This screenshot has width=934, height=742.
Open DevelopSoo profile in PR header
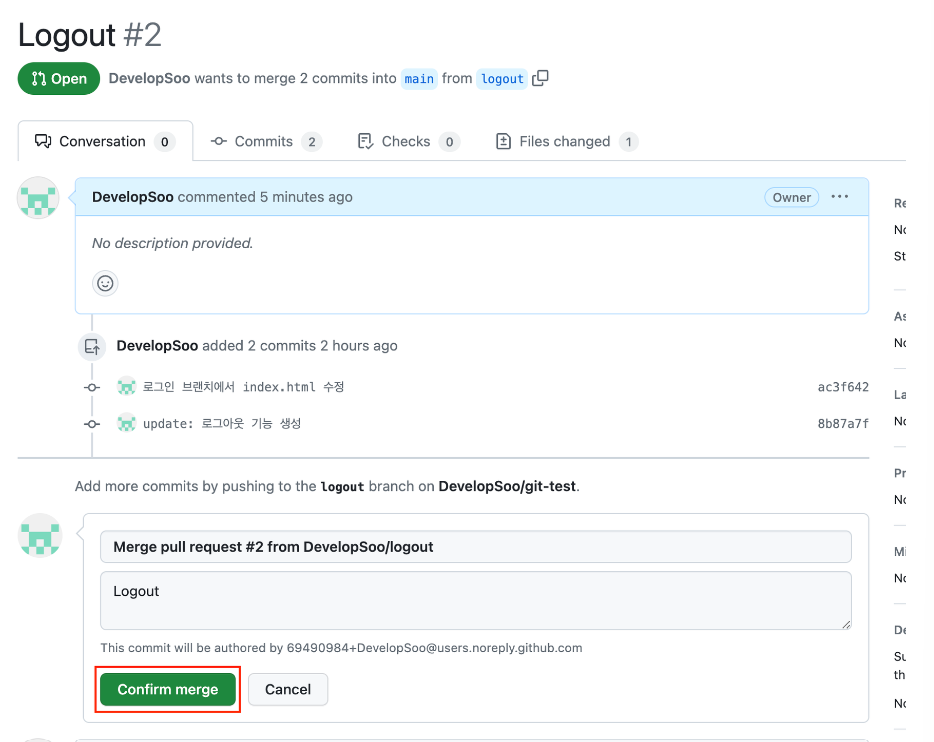coord(150,78)
